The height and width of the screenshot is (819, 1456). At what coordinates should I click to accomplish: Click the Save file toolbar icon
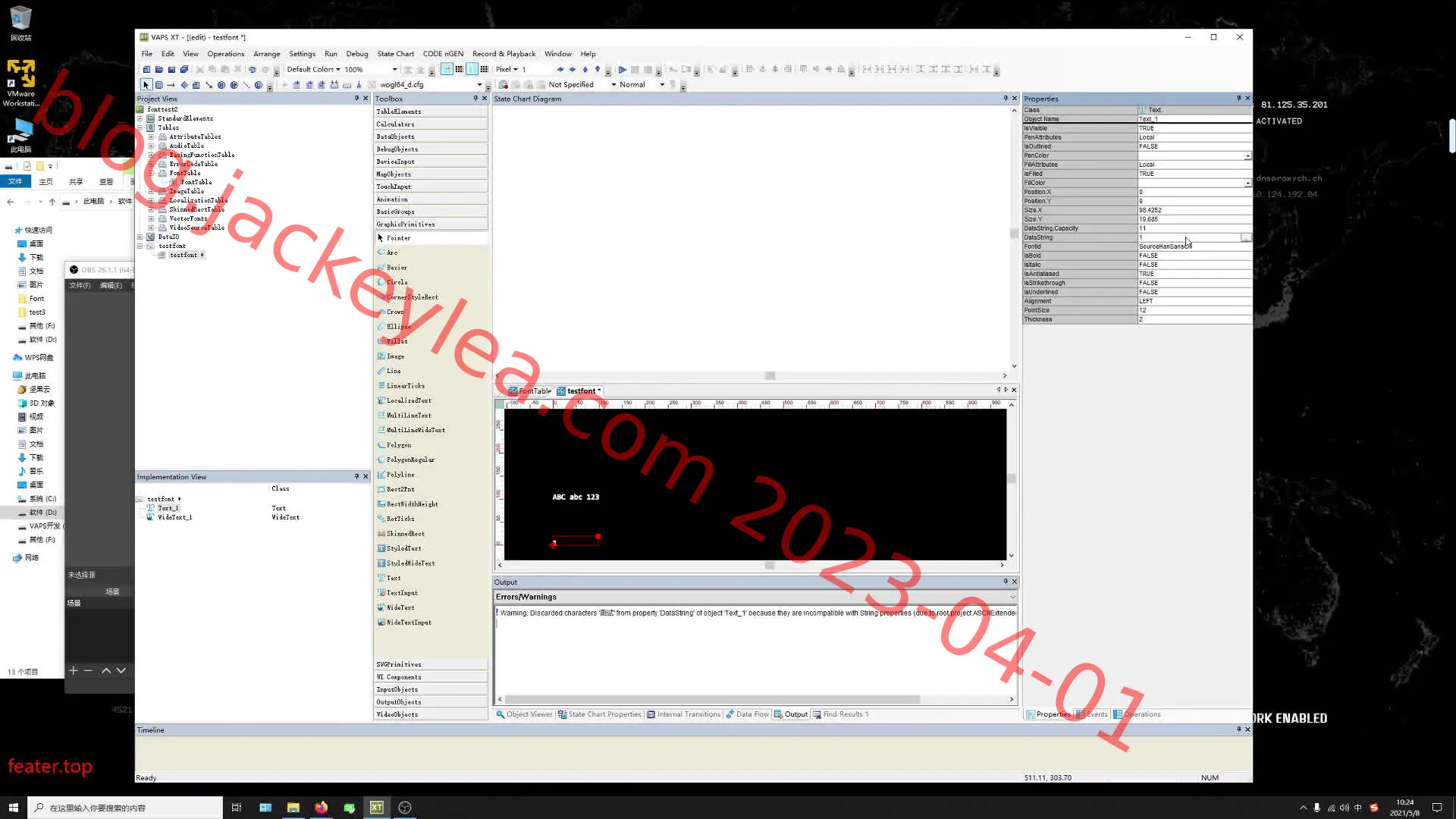pyautogui.click(x=171, y=69)
